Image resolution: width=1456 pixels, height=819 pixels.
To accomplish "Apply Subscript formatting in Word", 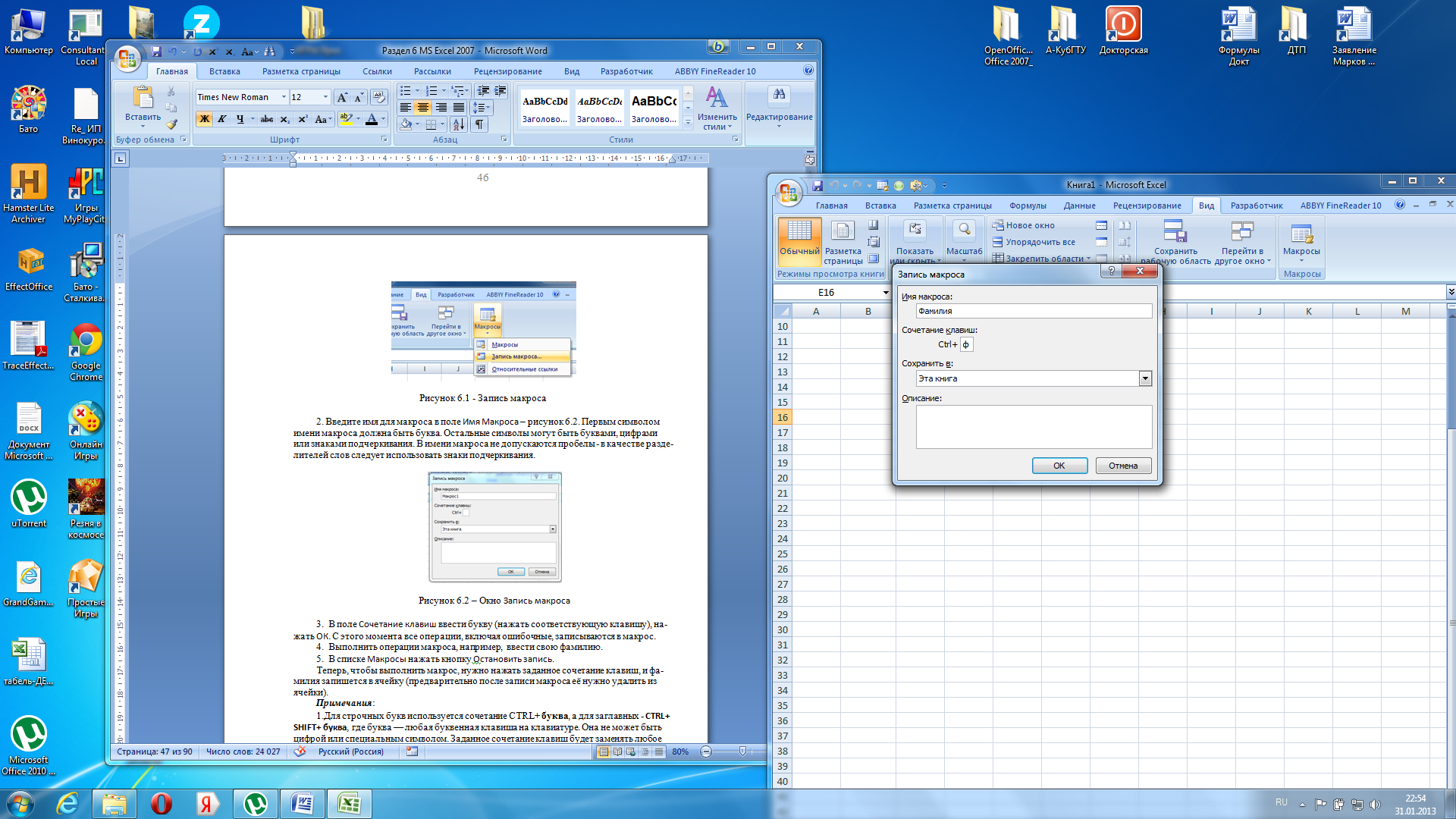I will pos(285,119).
